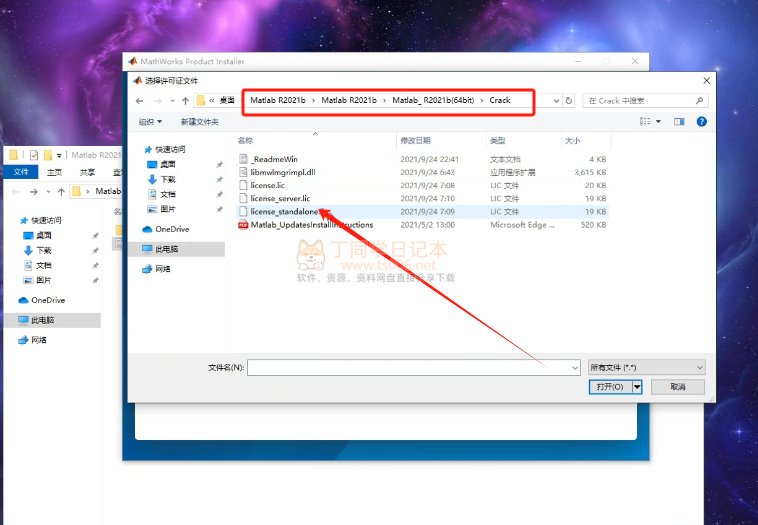Select 快速访问 in dialog sidebar
The height and width of the screenshot is (525, 758).
pos(165,149)
